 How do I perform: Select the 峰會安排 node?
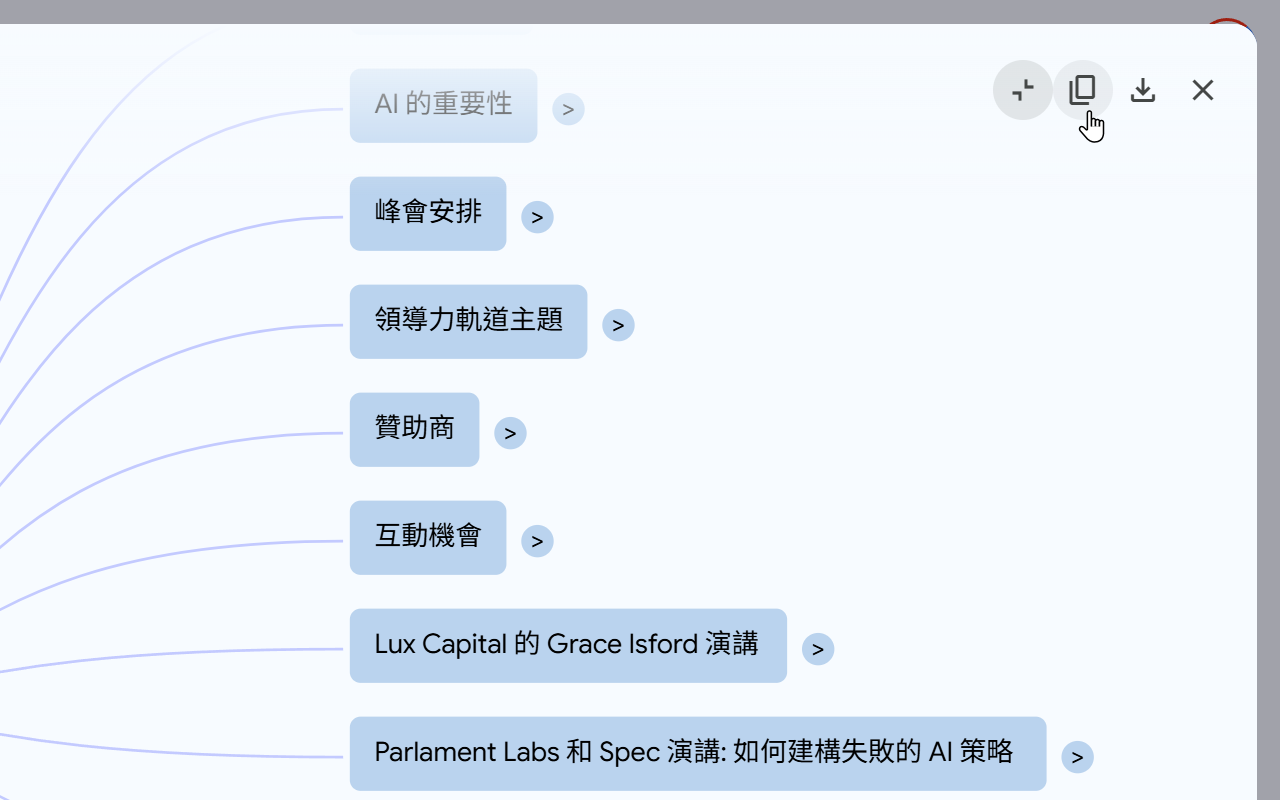tap(428, 213)
